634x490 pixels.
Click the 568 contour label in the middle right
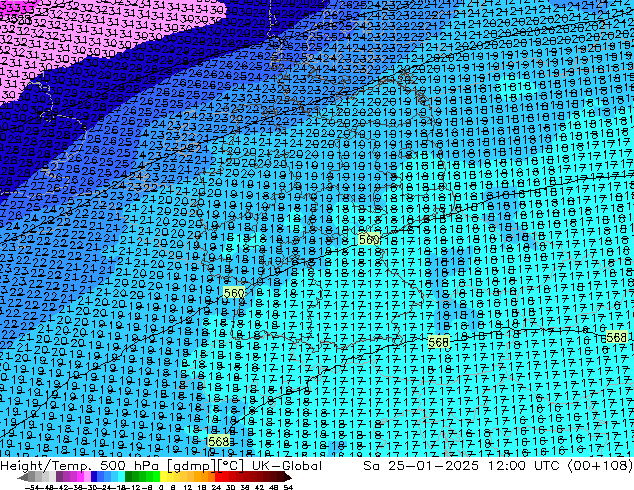(x=438, y=343)
